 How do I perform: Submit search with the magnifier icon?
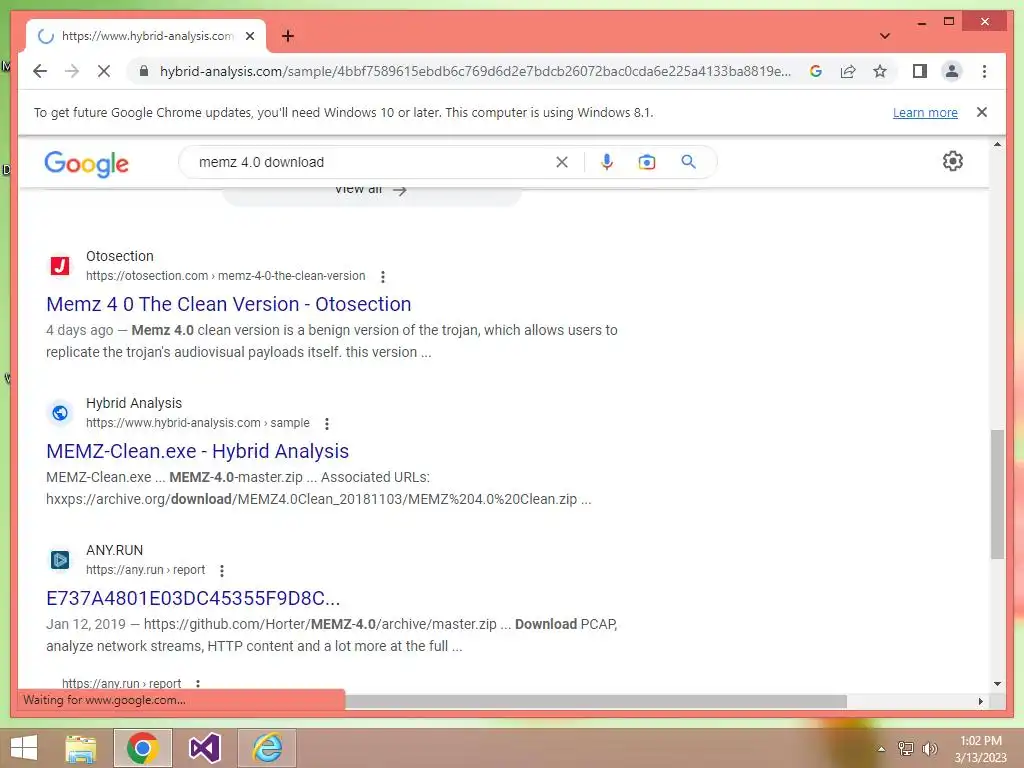point(688,162)
